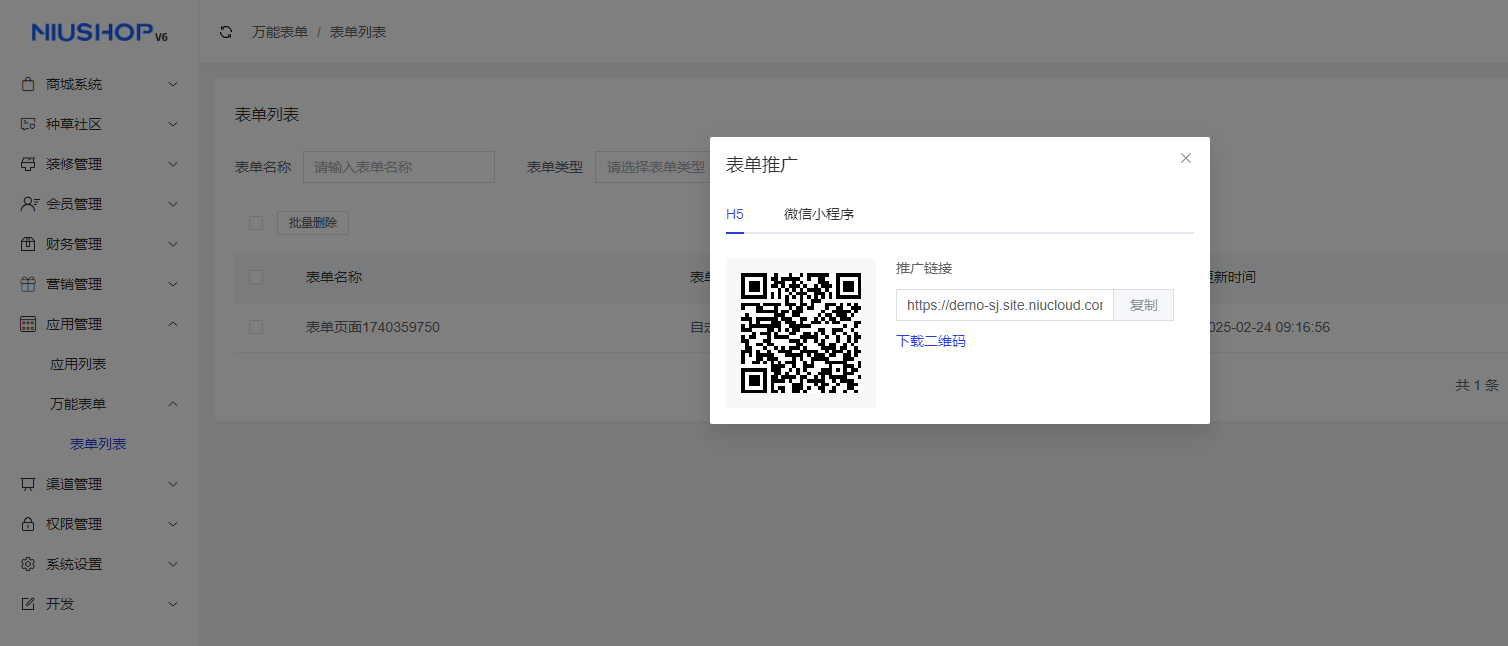Expand the 财务管理 menu chevron
1508x646 pixels.
173,244
